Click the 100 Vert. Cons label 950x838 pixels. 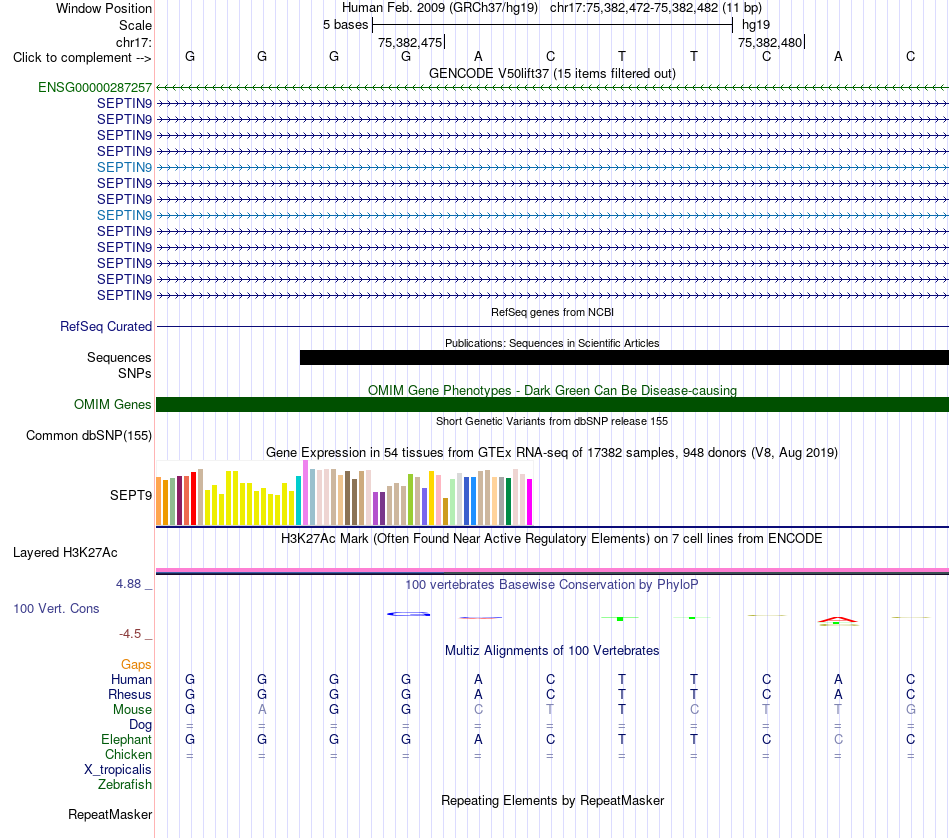pos(56,608)
